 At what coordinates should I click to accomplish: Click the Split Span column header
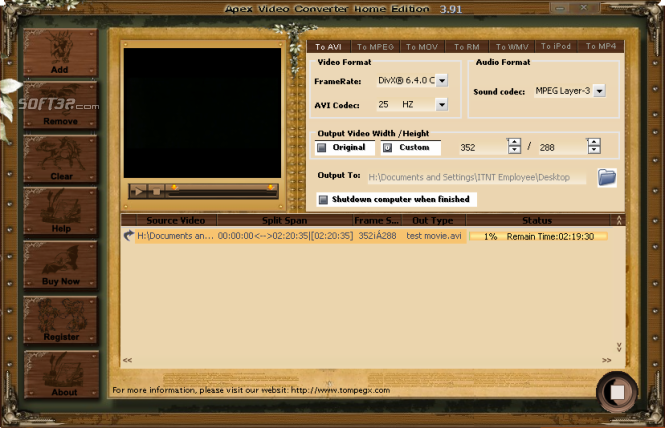click(x=285, y=220)
